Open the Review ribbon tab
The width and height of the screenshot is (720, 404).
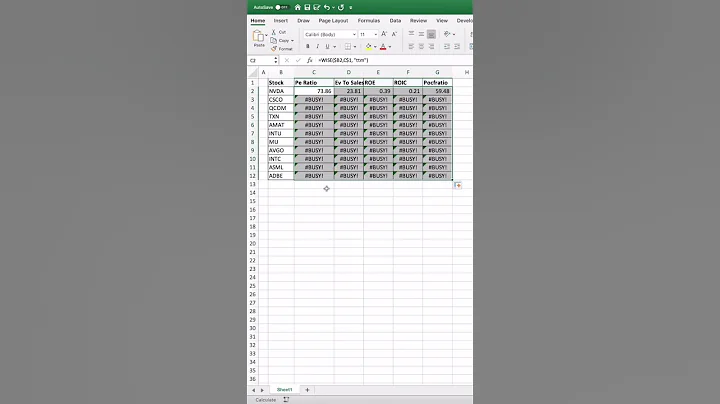point(418,21)
